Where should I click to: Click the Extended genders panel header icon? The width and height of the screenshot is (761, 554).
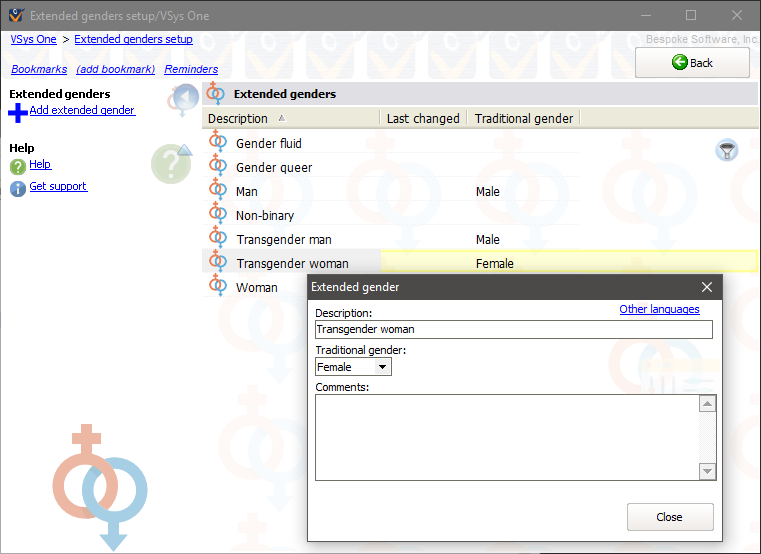click(x=216, y=94)
